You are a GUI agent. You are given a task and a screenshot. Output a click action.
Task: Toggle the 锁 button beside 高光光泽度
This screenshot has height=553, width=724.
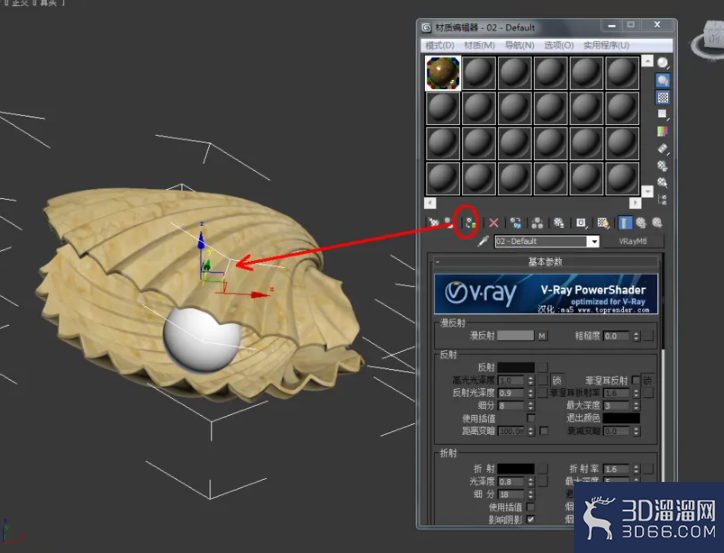(x=557, y=380)
